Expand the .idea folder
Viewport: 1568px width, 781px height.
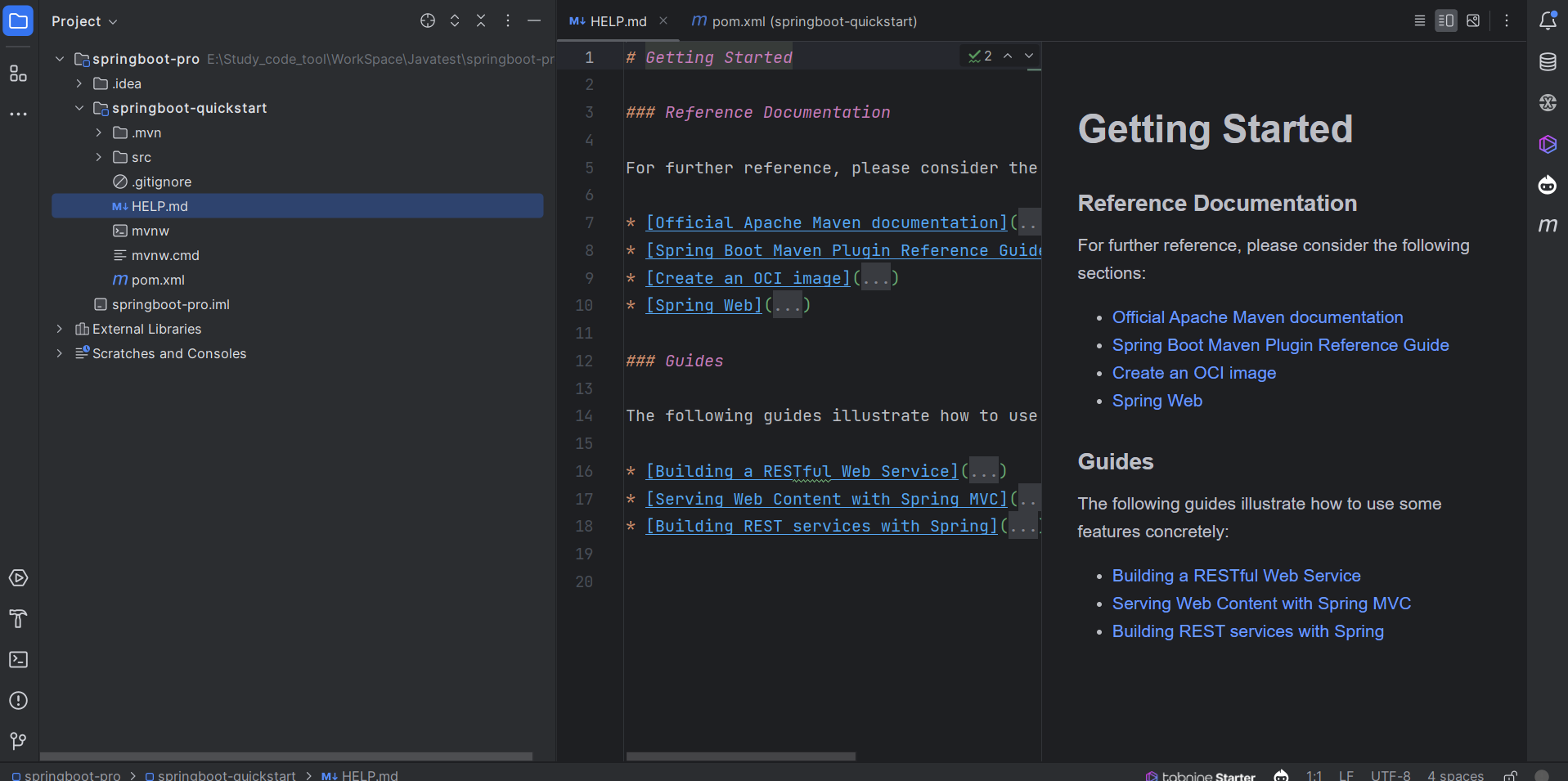(x=79, y=83)
